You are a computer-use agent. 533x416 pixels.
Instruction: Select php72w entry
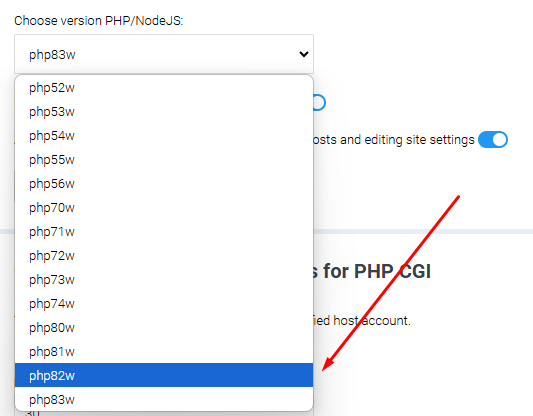click(x=164, y=256)
